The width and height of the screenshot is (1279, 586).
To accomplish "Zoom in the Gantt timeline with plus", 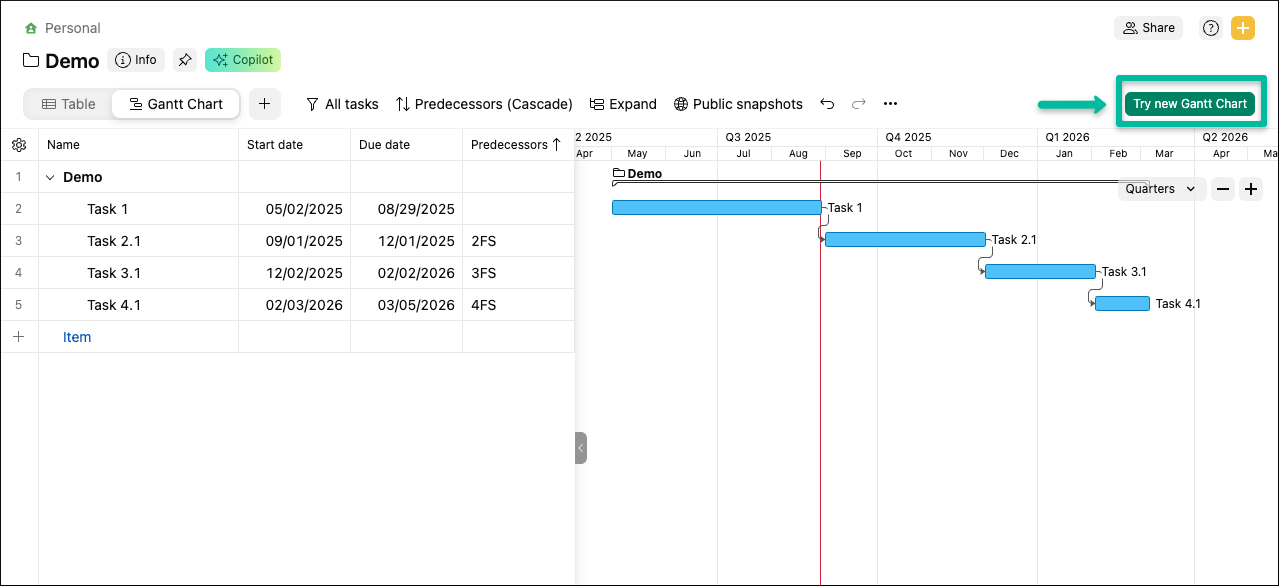I will point(1250,188).
